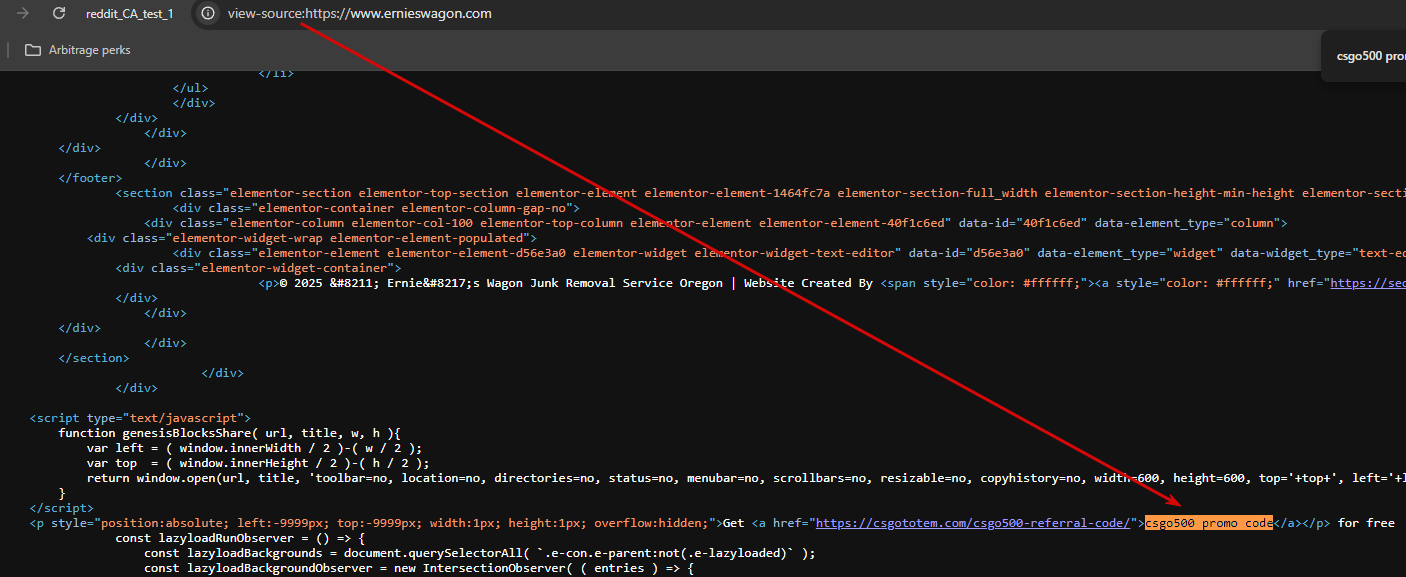Image resolution: width=1406 pixels, height=577 pixels.
Task: Click the section elementor-top-section line
Action: coord(761,193)
